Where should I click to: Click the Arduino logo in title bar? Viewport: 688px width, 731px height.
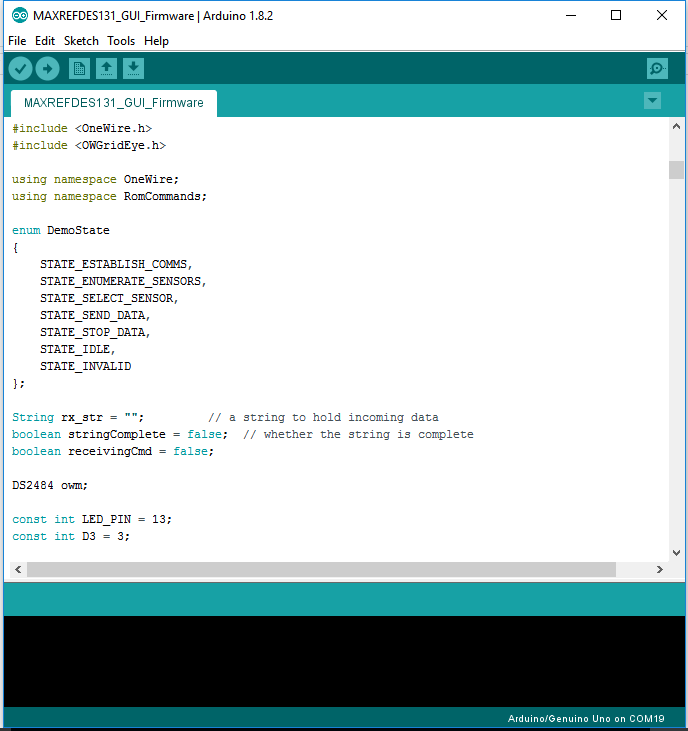point(19,16)
